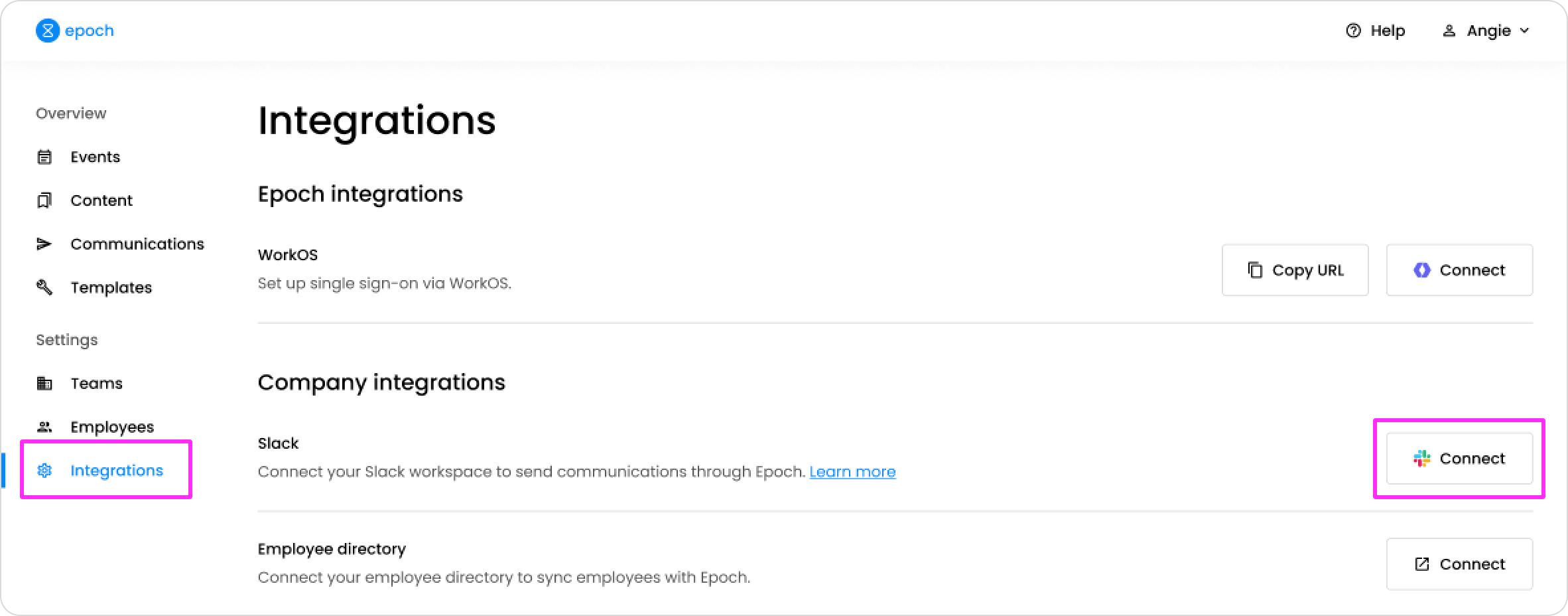Click the Communications send icon
The image size is (1568, 616).
[44, 244]
